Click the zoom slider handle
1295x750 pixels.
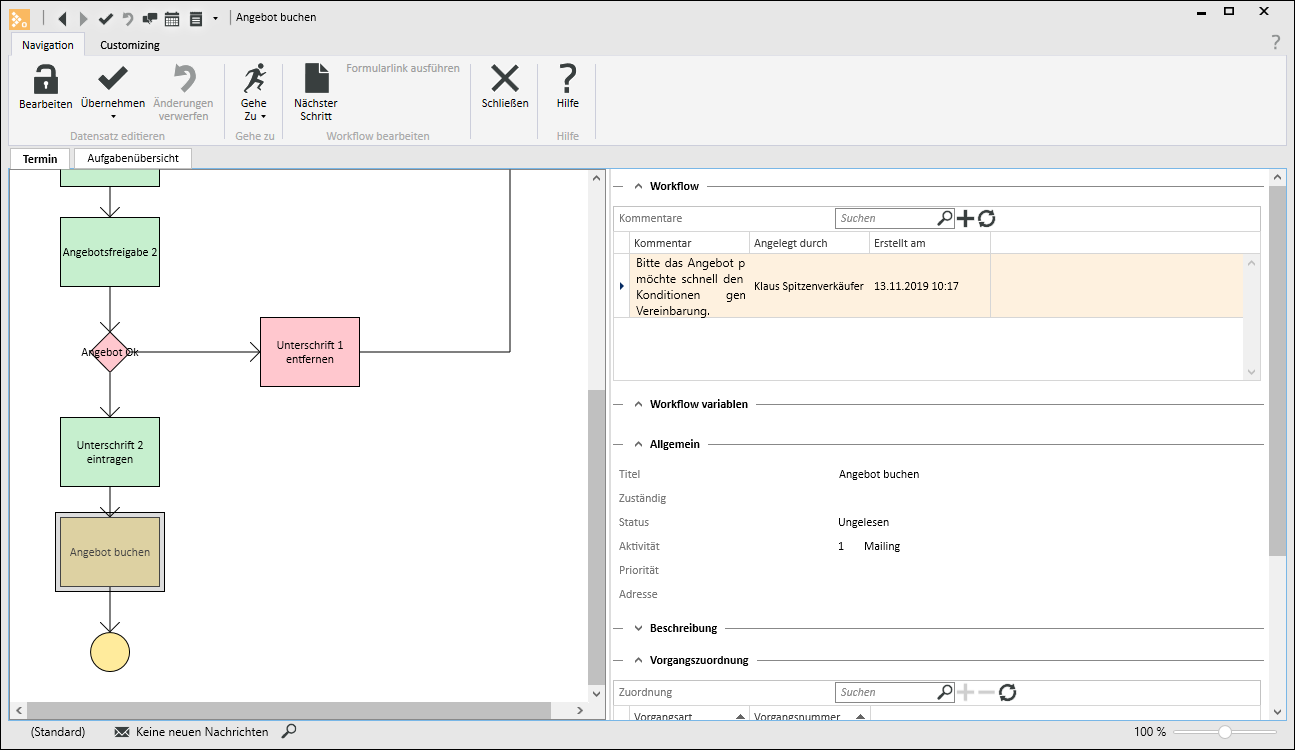1224,732
